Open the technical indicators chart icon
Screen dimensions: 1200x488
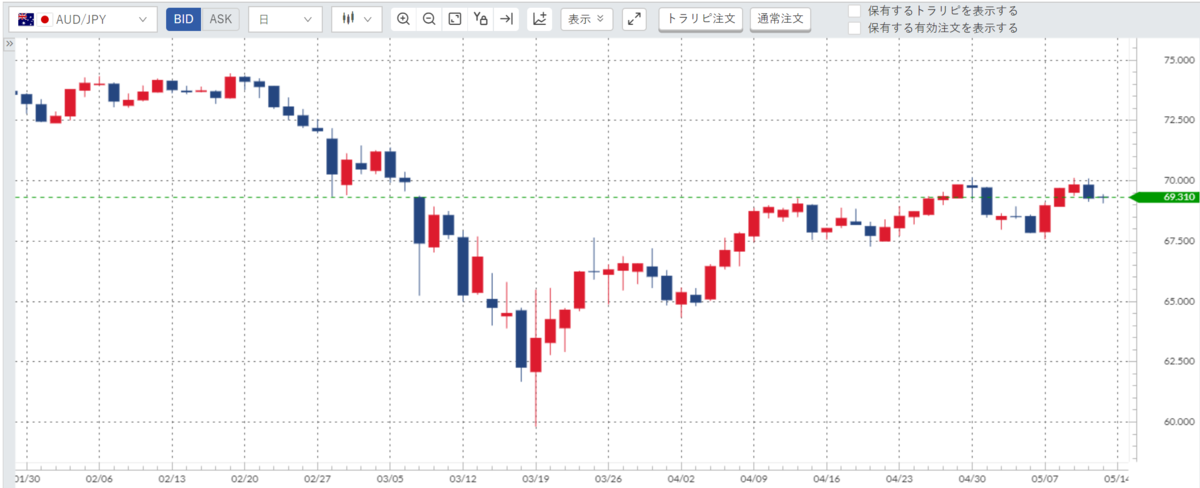tap(540, 18)
